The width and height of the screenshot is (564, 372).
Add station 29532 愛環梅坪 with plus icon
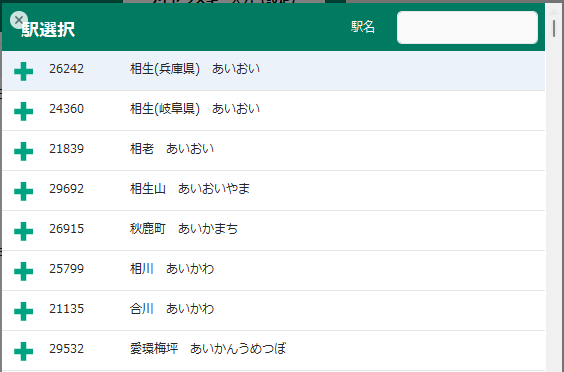click(24, 351)
